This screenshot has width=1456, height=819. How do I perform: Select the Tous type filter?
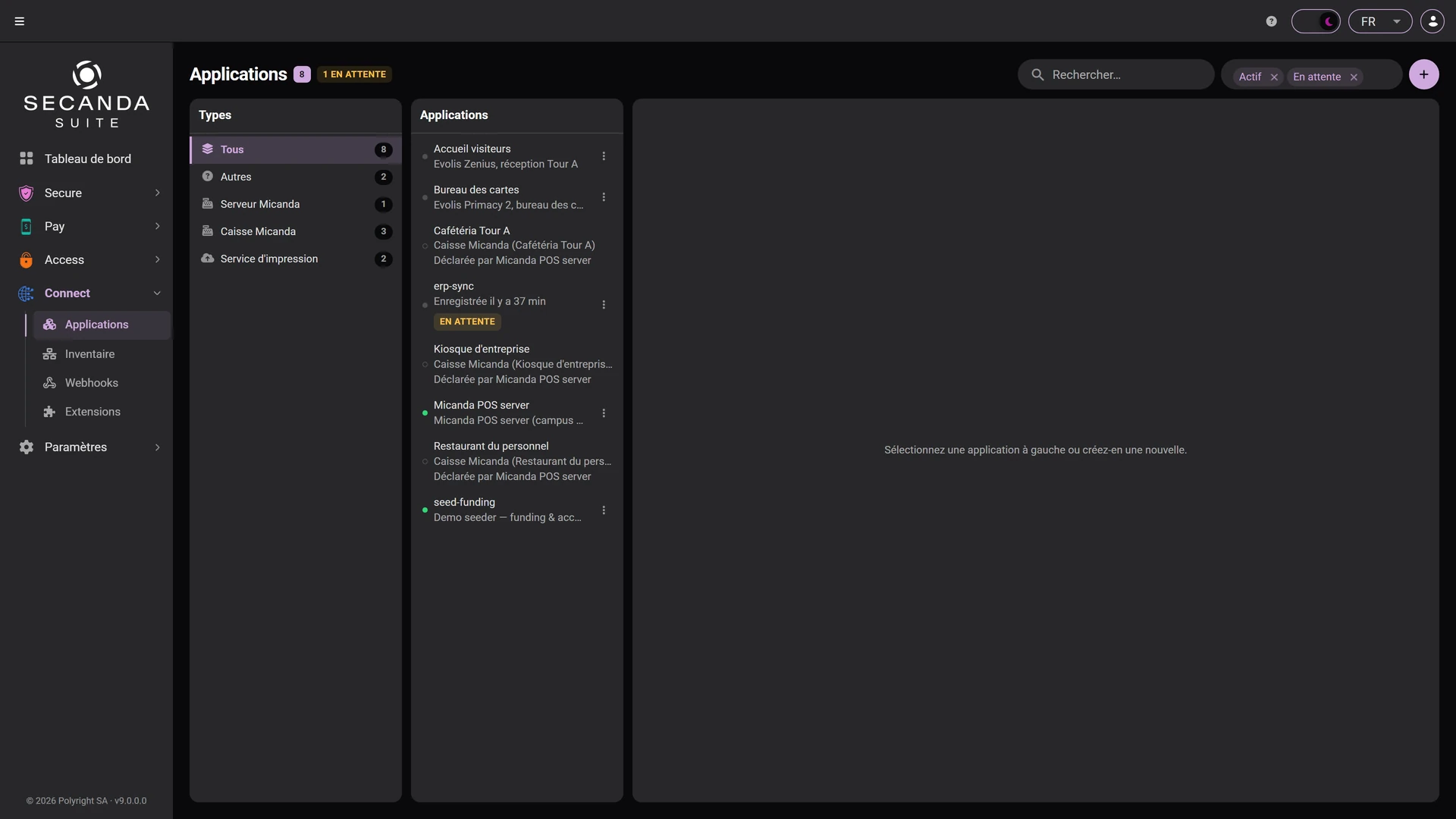[x=296, y=149]
